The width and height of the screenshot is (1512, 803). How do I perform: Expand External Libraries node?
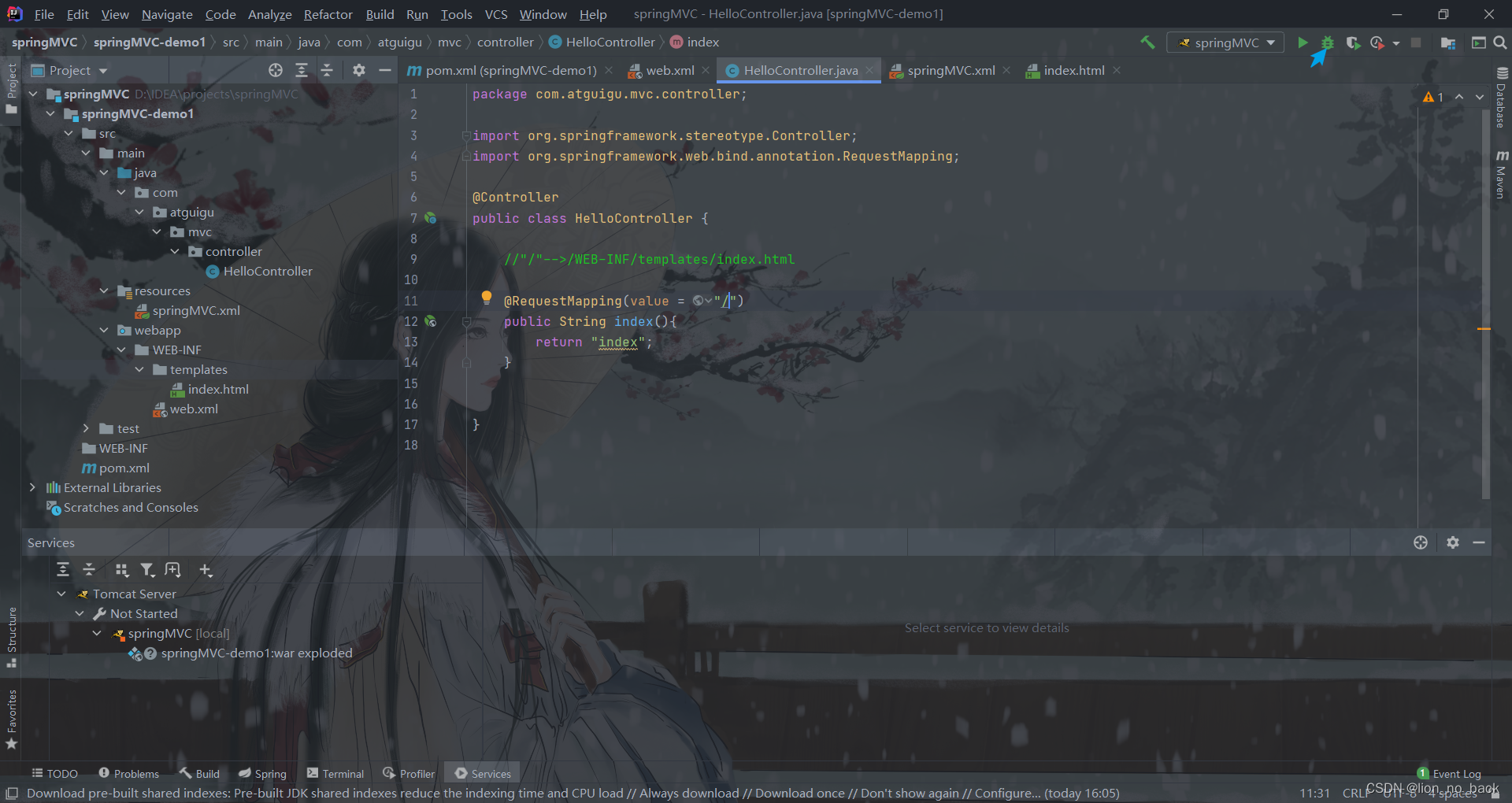(33, 487)
